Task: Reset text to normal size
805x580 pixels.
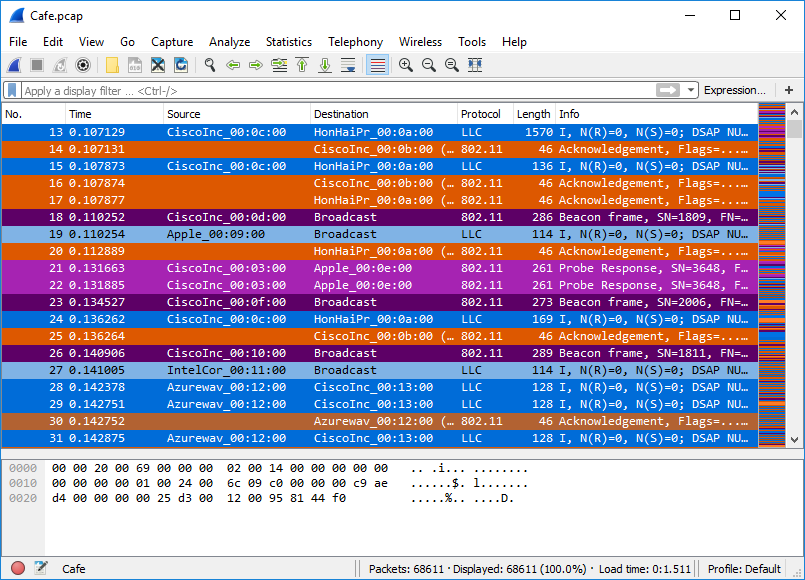Action: click(452, 65)
